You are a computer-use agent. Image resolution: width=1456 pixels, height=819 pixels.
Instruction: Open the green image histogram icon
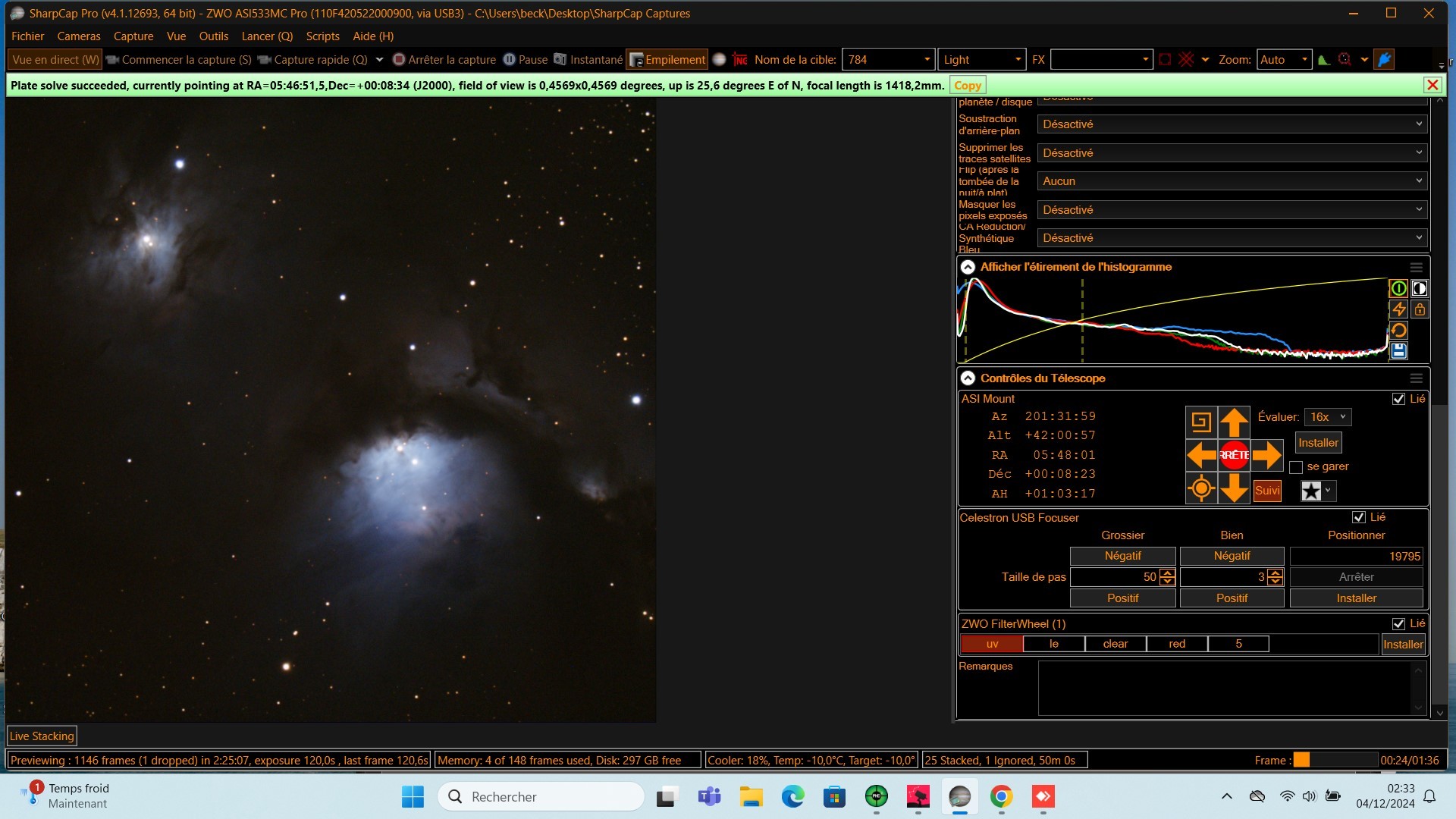click(x=1324, y=60)
